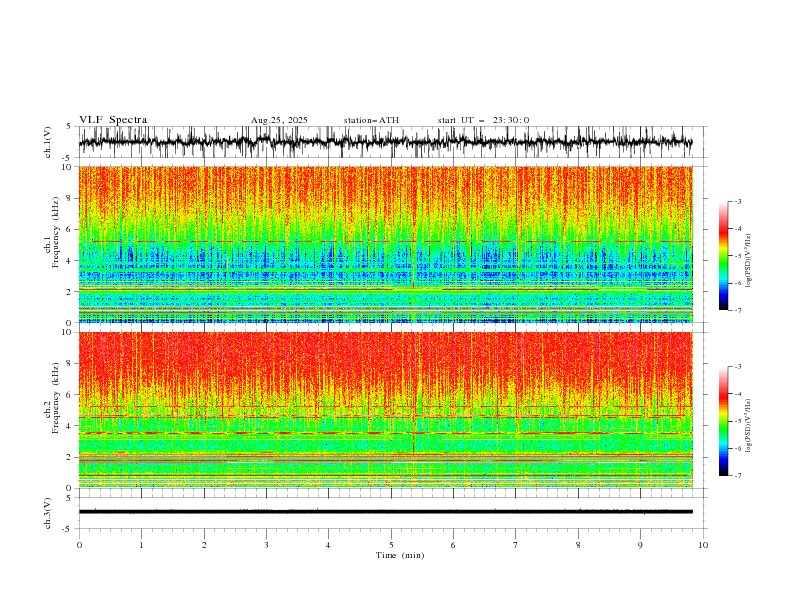Click the 'Time (min)' axis label
Viewport: 792px width, 612px height.
400,555
